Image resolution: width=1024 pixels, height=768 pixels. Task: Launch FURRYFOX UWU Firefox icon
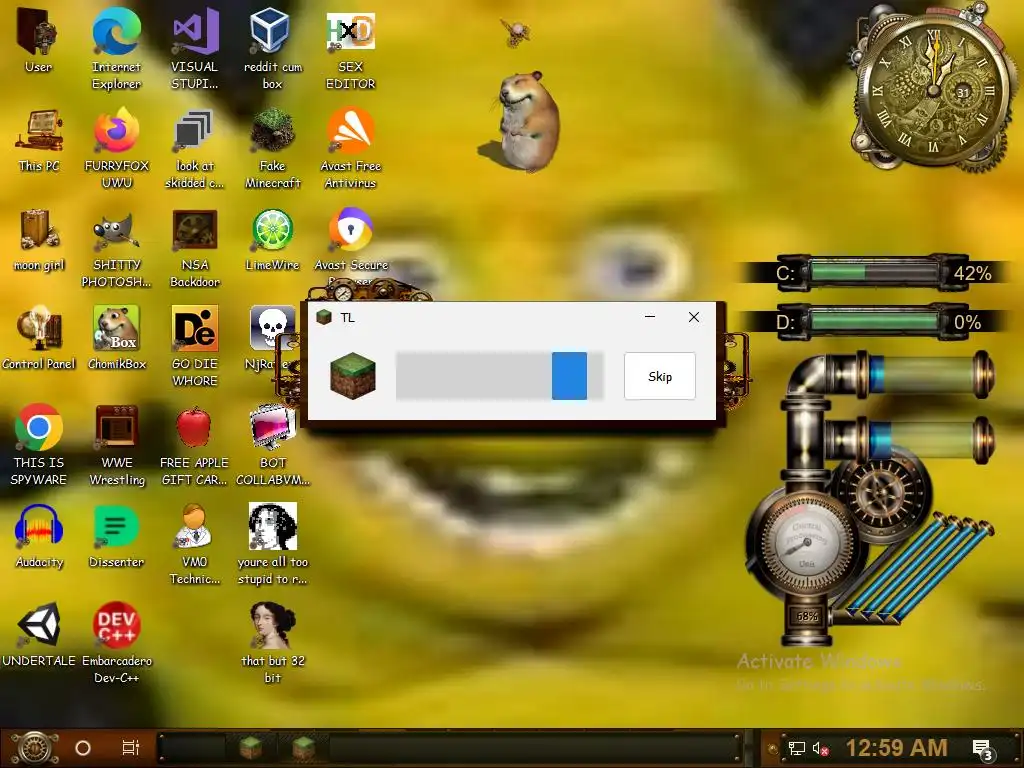pos(116,148)
